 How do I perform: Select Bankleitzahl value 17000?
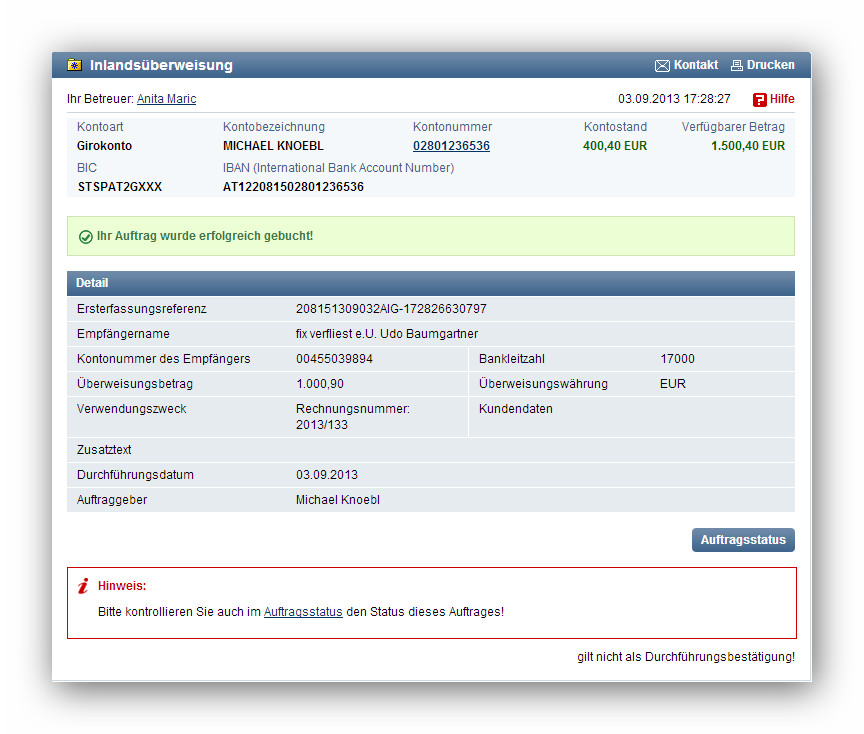677,359
